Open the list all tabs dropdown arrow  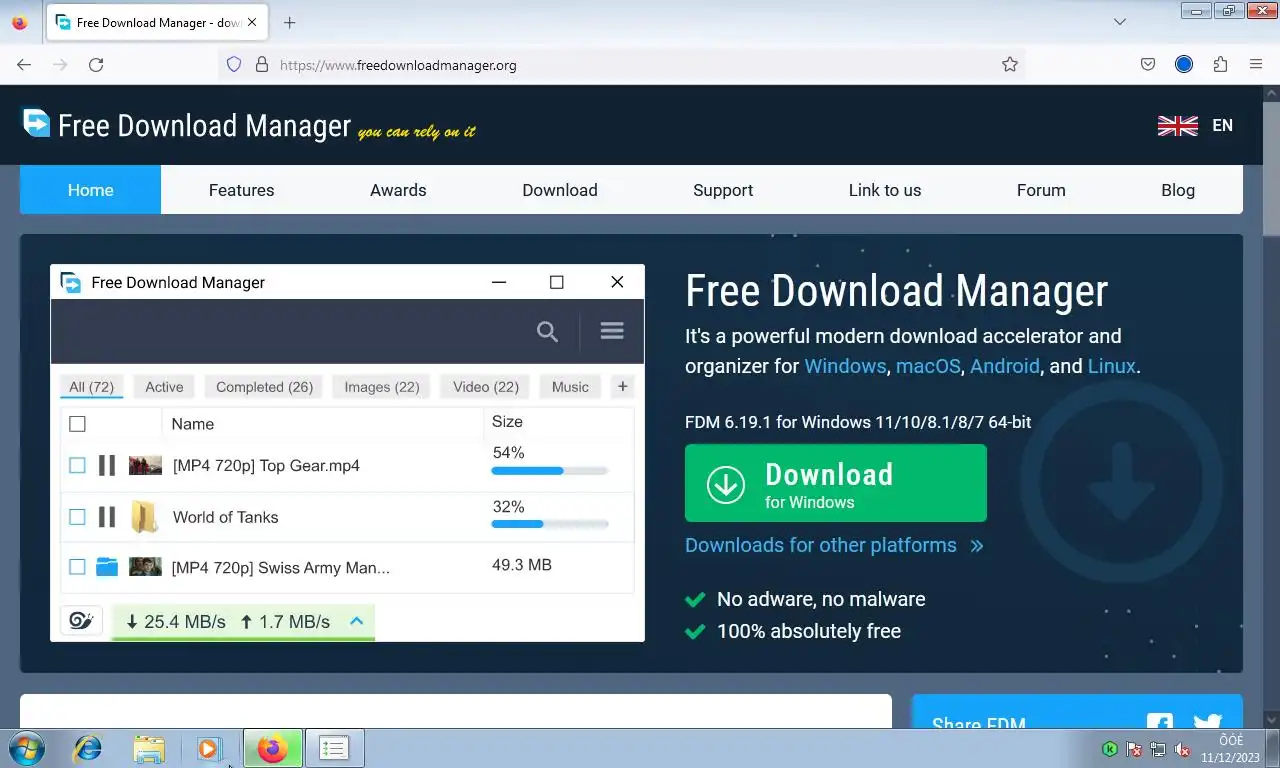click(1120, 22)
